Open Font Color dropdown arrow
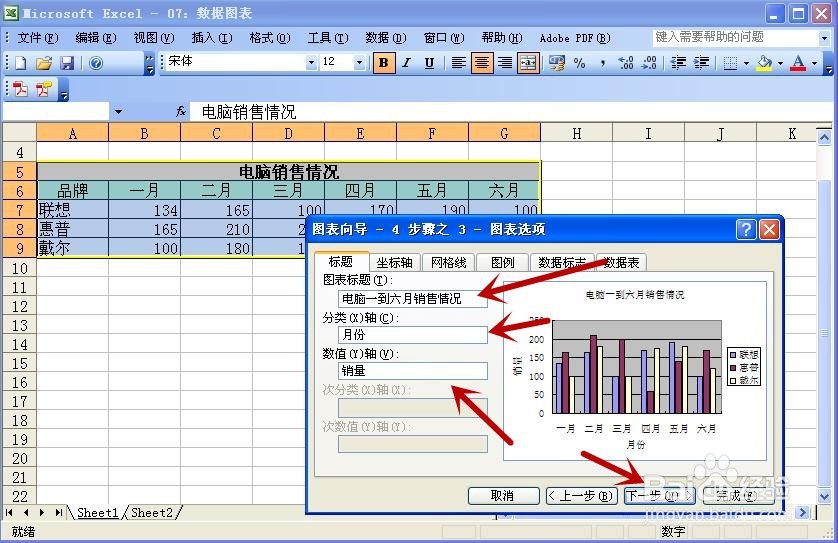The height and width of the screenshot is (543, 838). pos(814,63)
